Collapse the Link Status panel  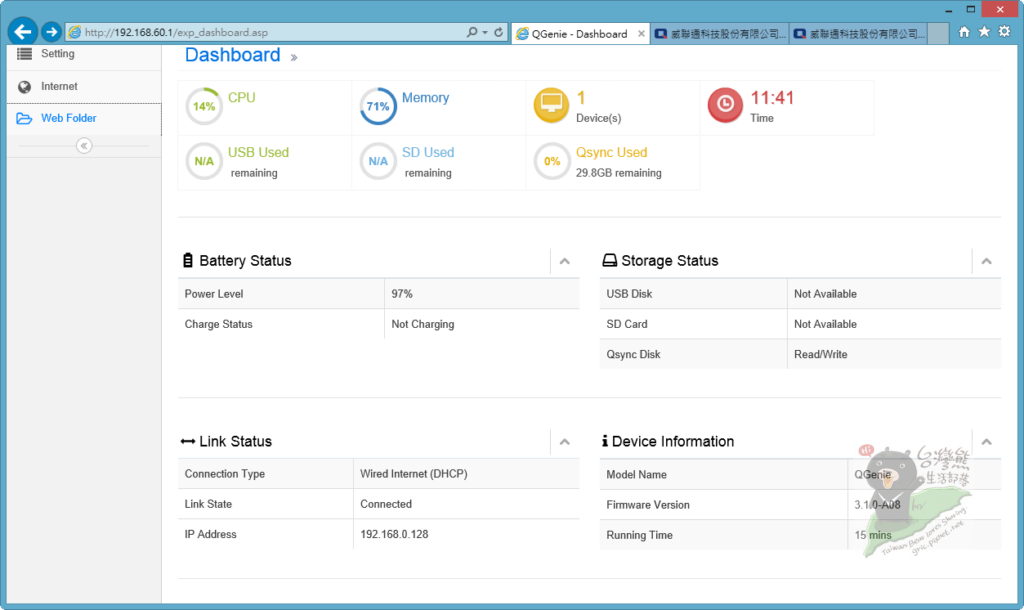[564, 442]
